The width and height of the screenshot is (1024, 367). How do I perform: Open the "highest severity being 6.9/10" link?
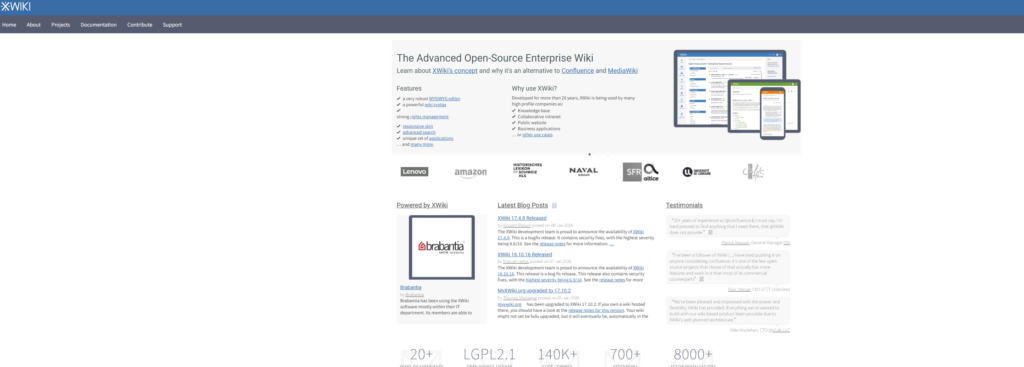pyautogui.click(x=553, y=279)
